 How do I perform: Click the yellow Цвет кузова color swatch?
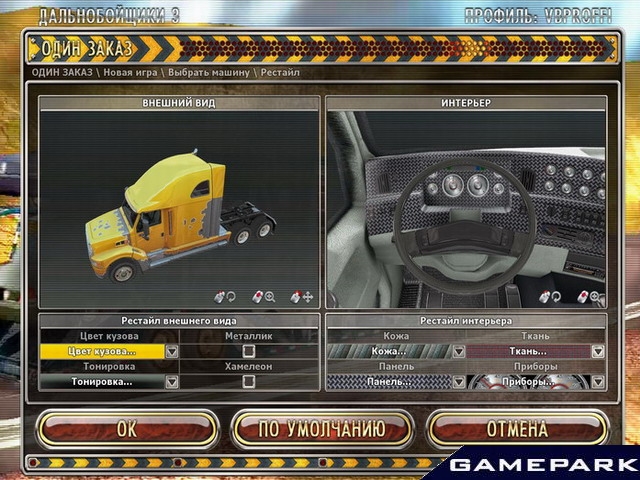pyautogui.click(x=102, y=351)
